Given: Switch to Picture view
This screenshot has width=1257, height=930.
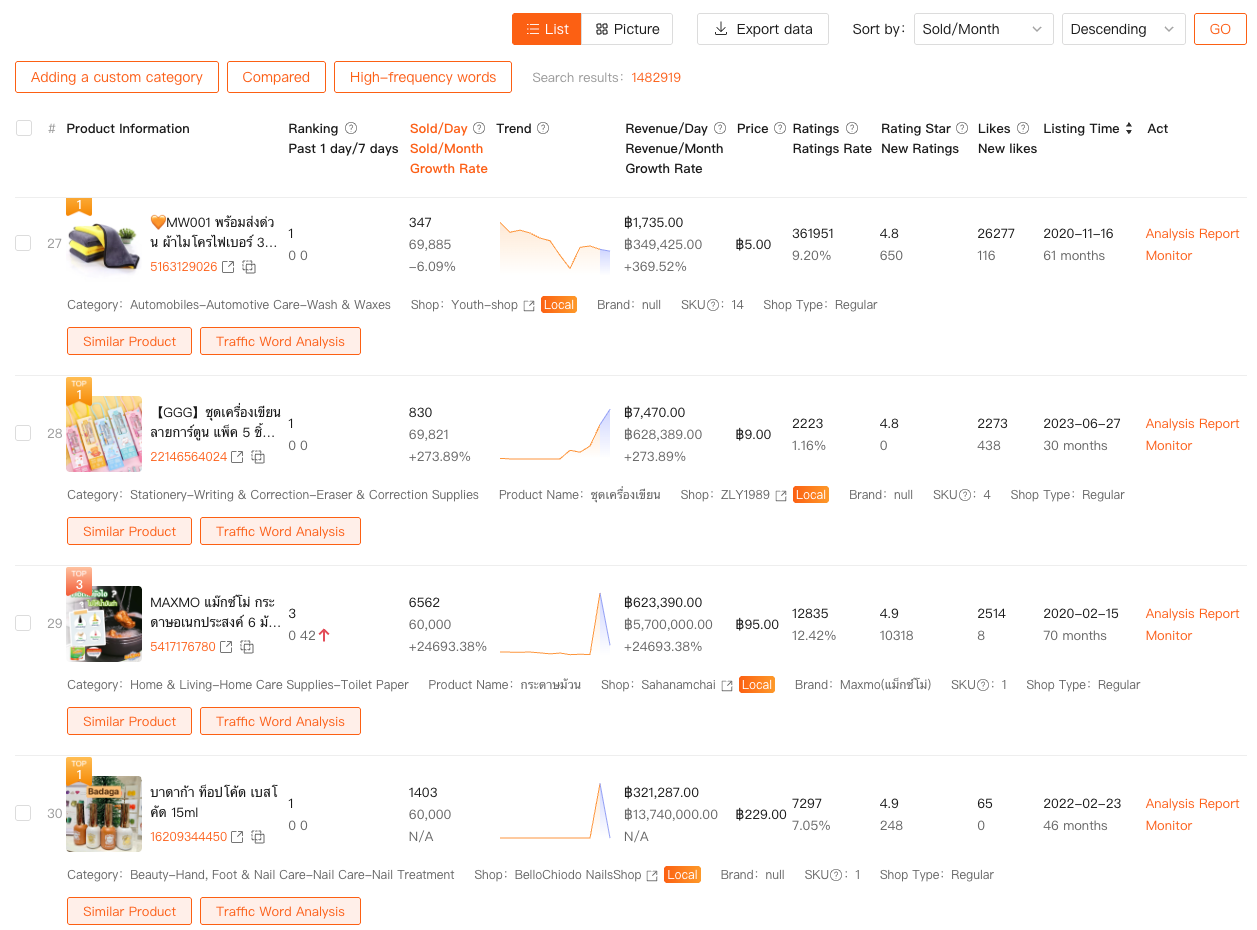Looking at the screenshot, I should [x=627, y=29].
